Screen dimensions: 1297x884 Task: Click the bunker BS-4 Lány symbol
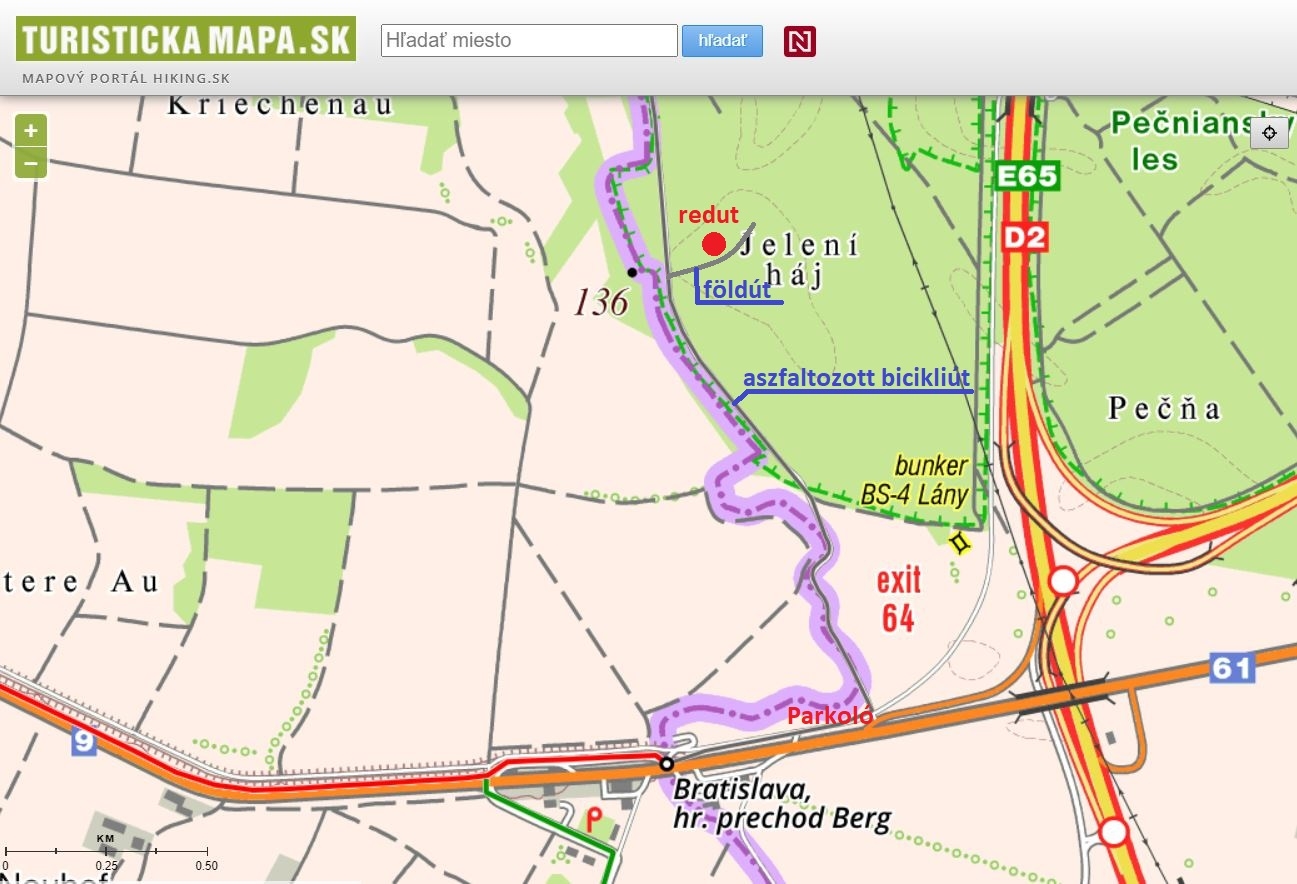coord(959,543)
